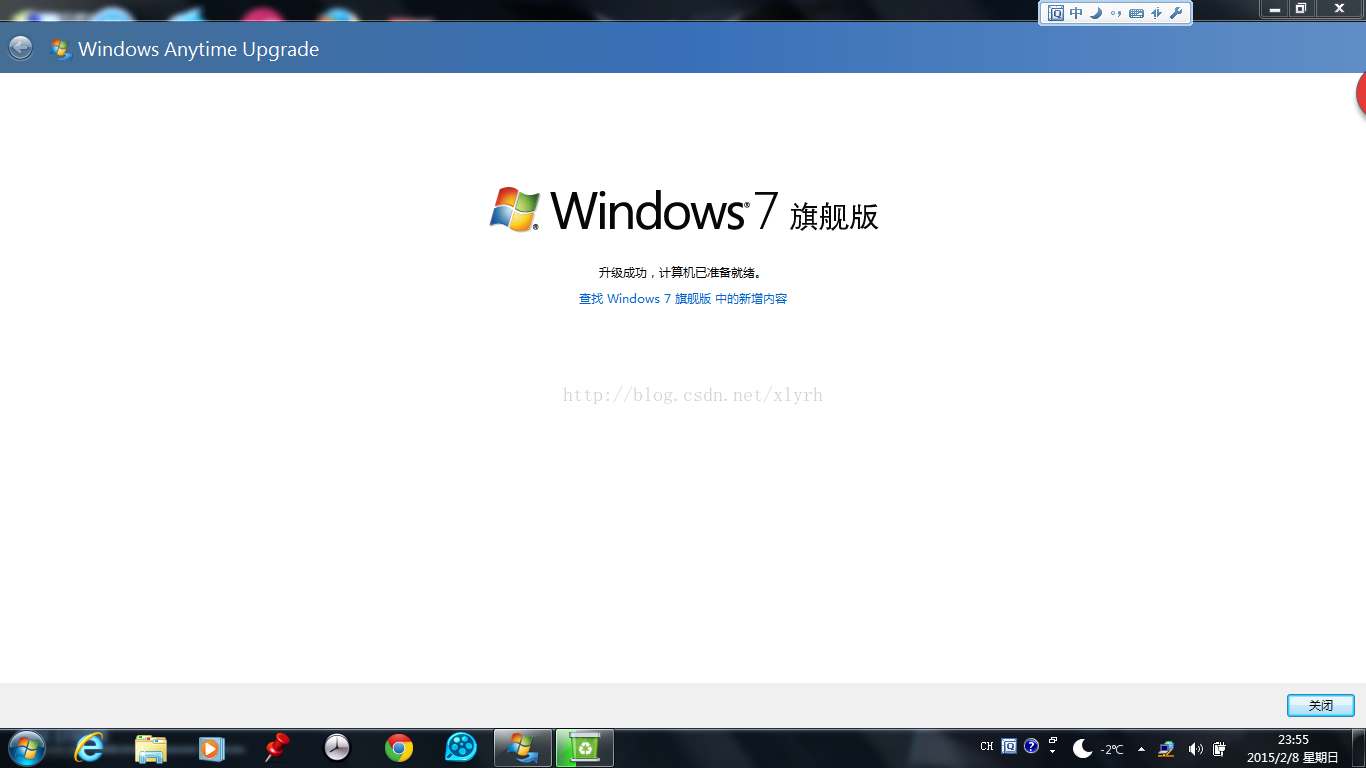Click the moon weather tray icon
This screenshot has height=768, width=1366.
pos(1081,748)
